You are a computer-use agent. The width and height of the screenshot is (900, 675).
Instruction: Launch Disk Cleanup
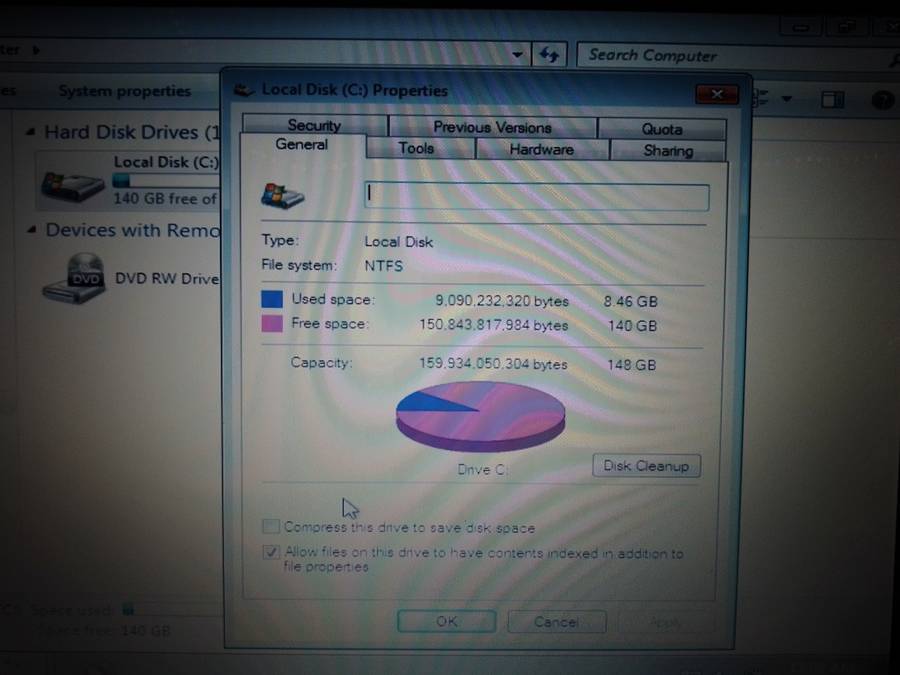(645, 465)
